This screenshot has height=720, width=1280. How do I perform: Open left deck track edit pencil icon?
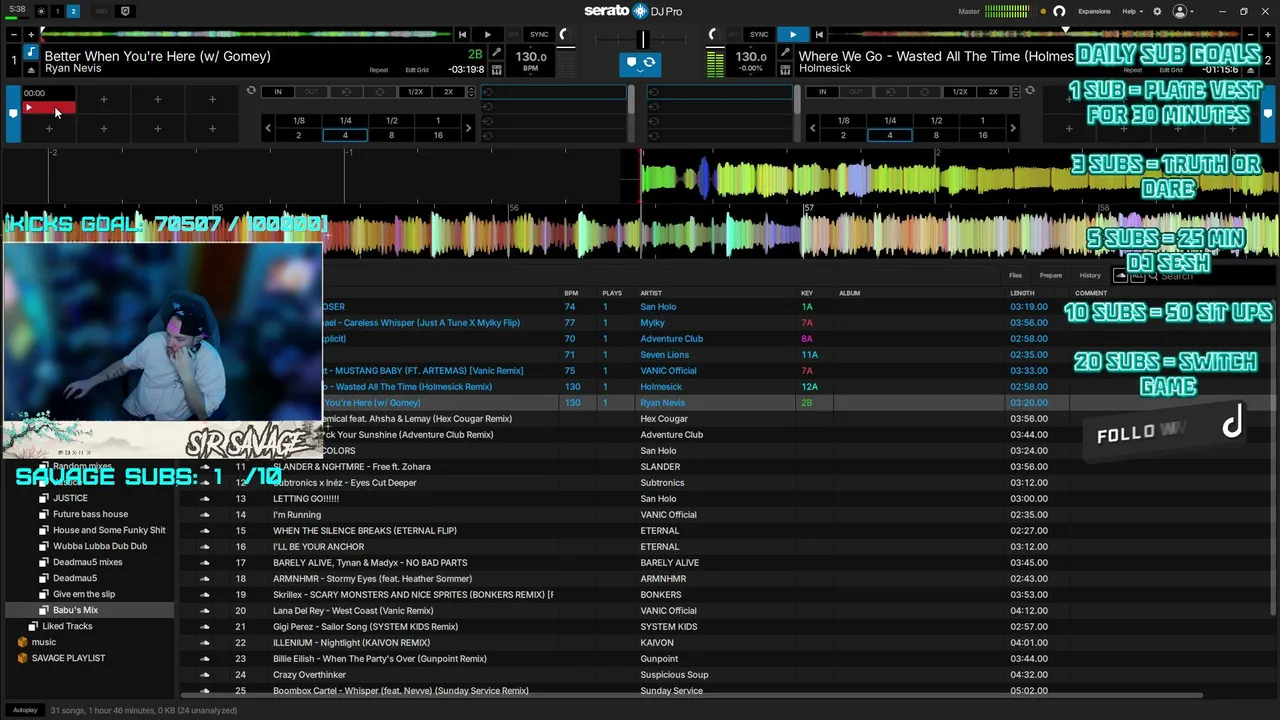[496, 54]
